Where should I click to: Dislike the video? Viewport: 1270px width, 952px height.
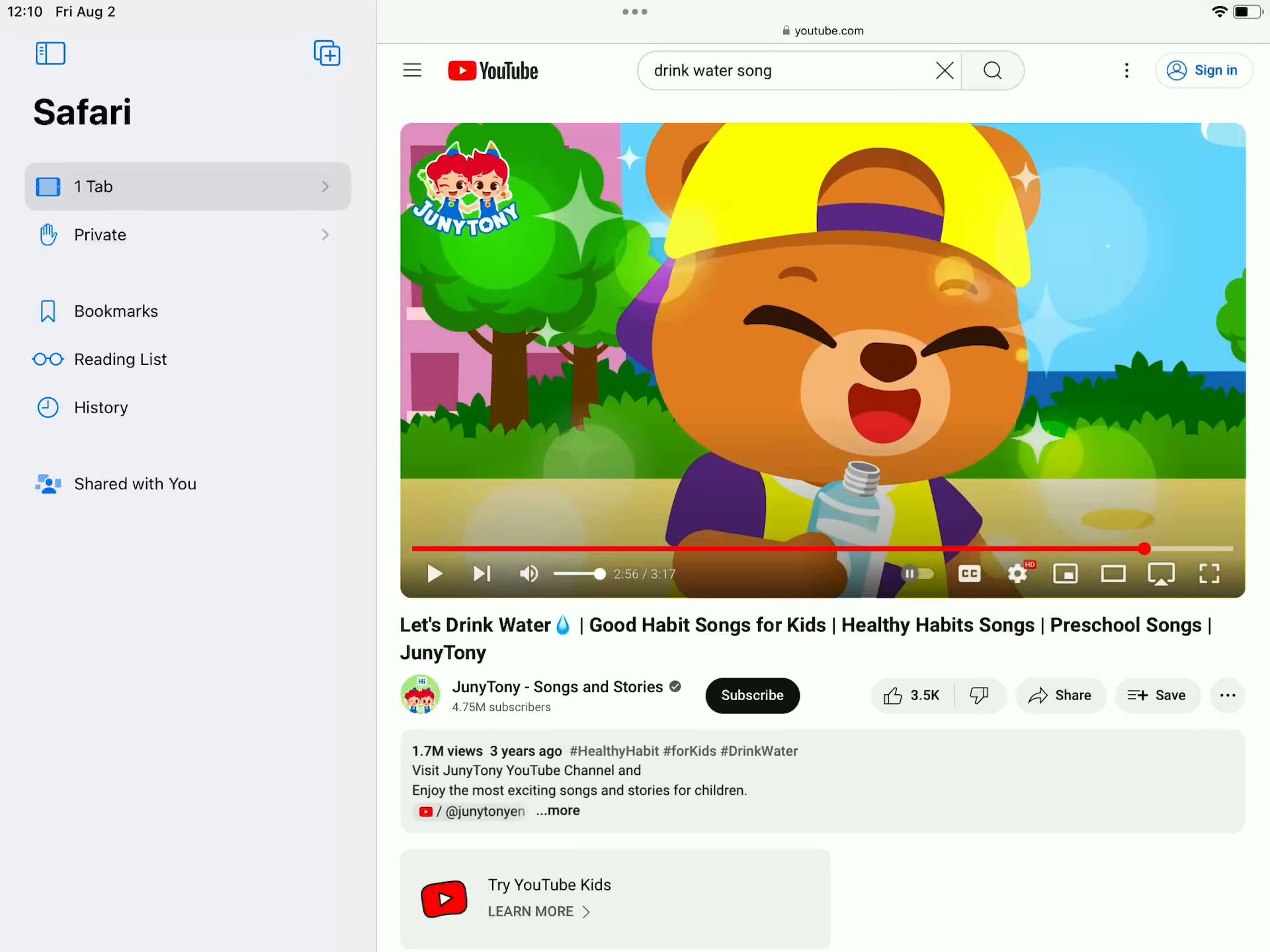[x=979, y=695]
